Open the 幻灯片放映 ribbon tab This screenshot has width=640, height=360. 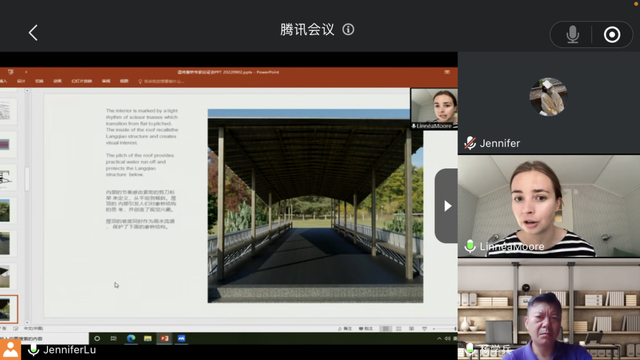point(82,81)
